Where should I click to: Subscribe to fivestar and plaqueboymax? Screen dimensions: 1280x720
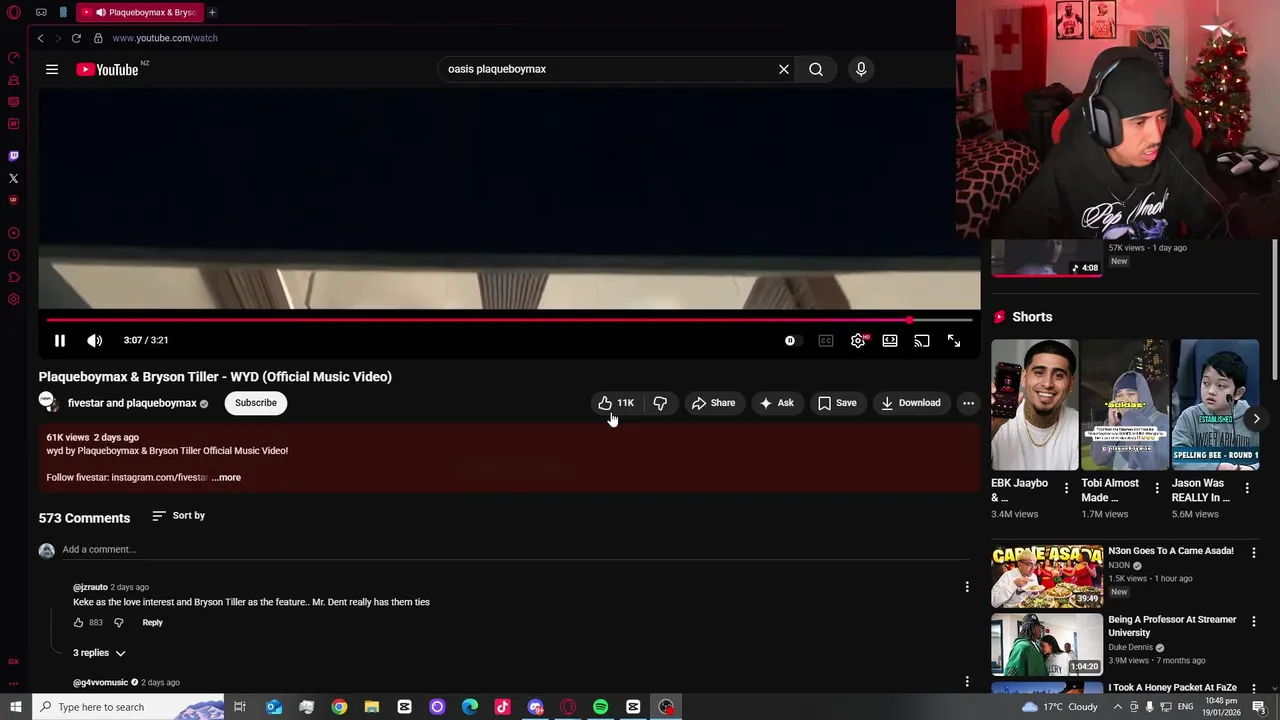point(256,403)
